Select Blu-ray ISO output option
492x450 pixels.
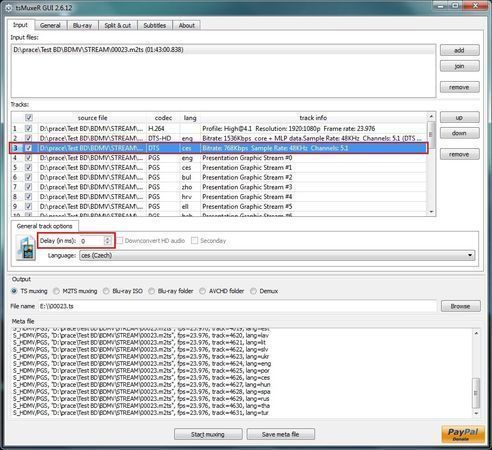pyautogui.click(x=106, y=291)
